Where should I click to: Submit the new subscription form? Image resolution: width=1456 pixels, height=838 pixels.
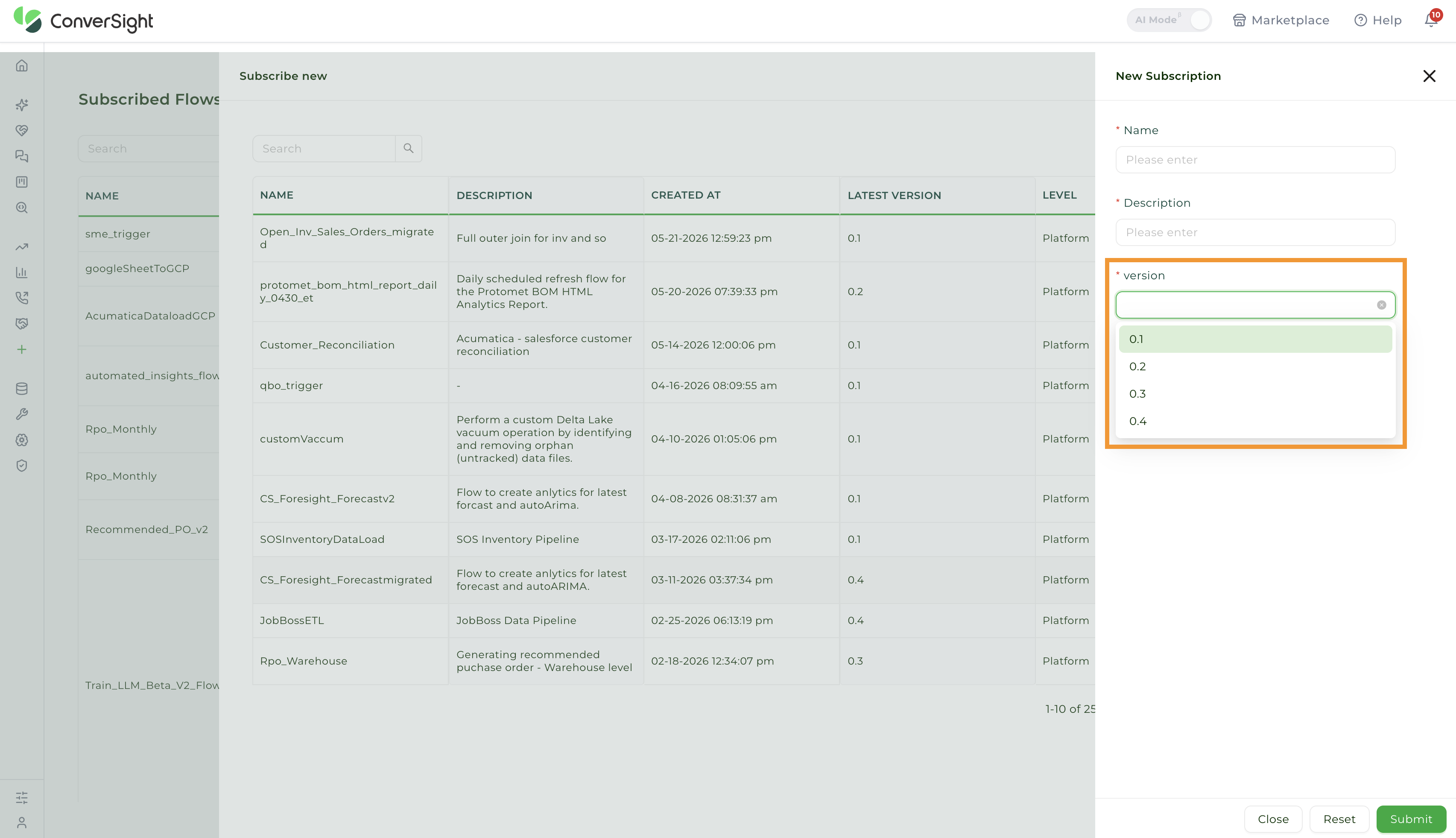[x=1411, y=819]
